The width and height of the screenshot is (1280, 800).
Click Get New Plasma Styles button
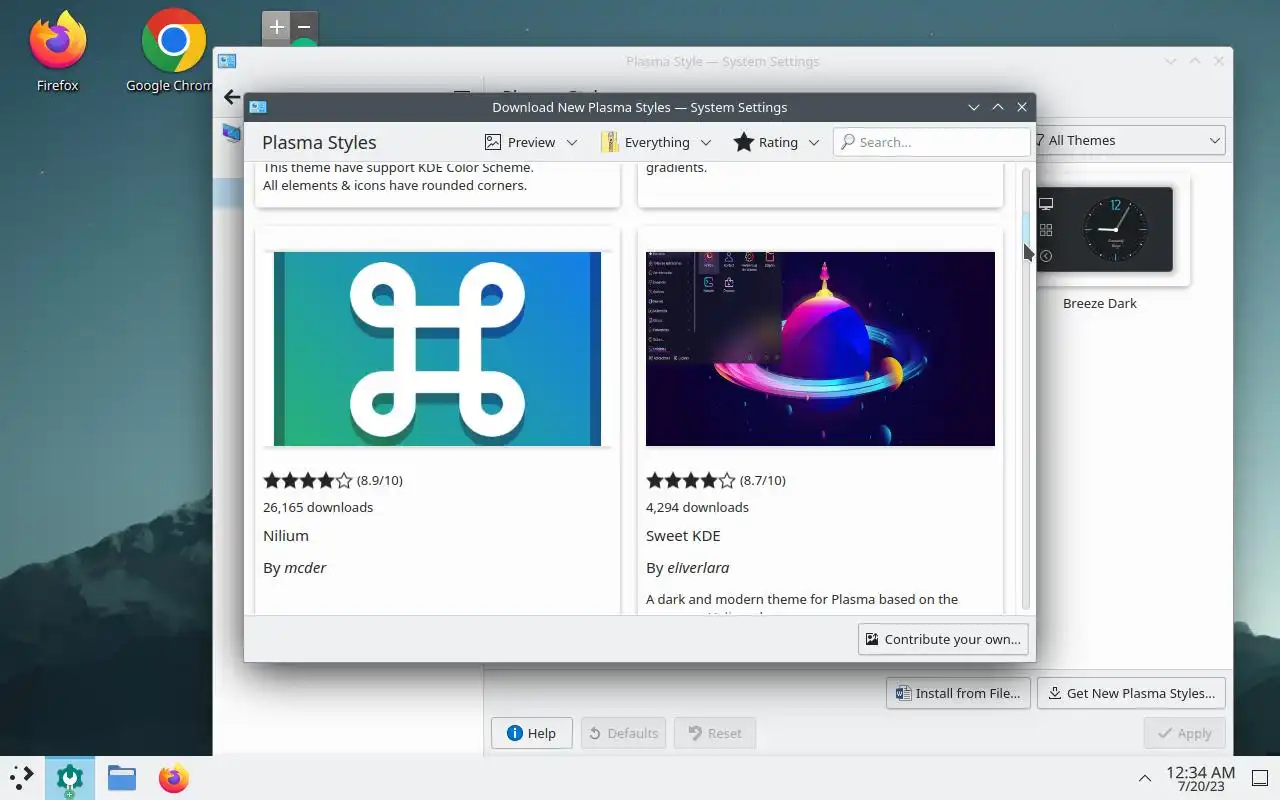(x=1131, y=693)
